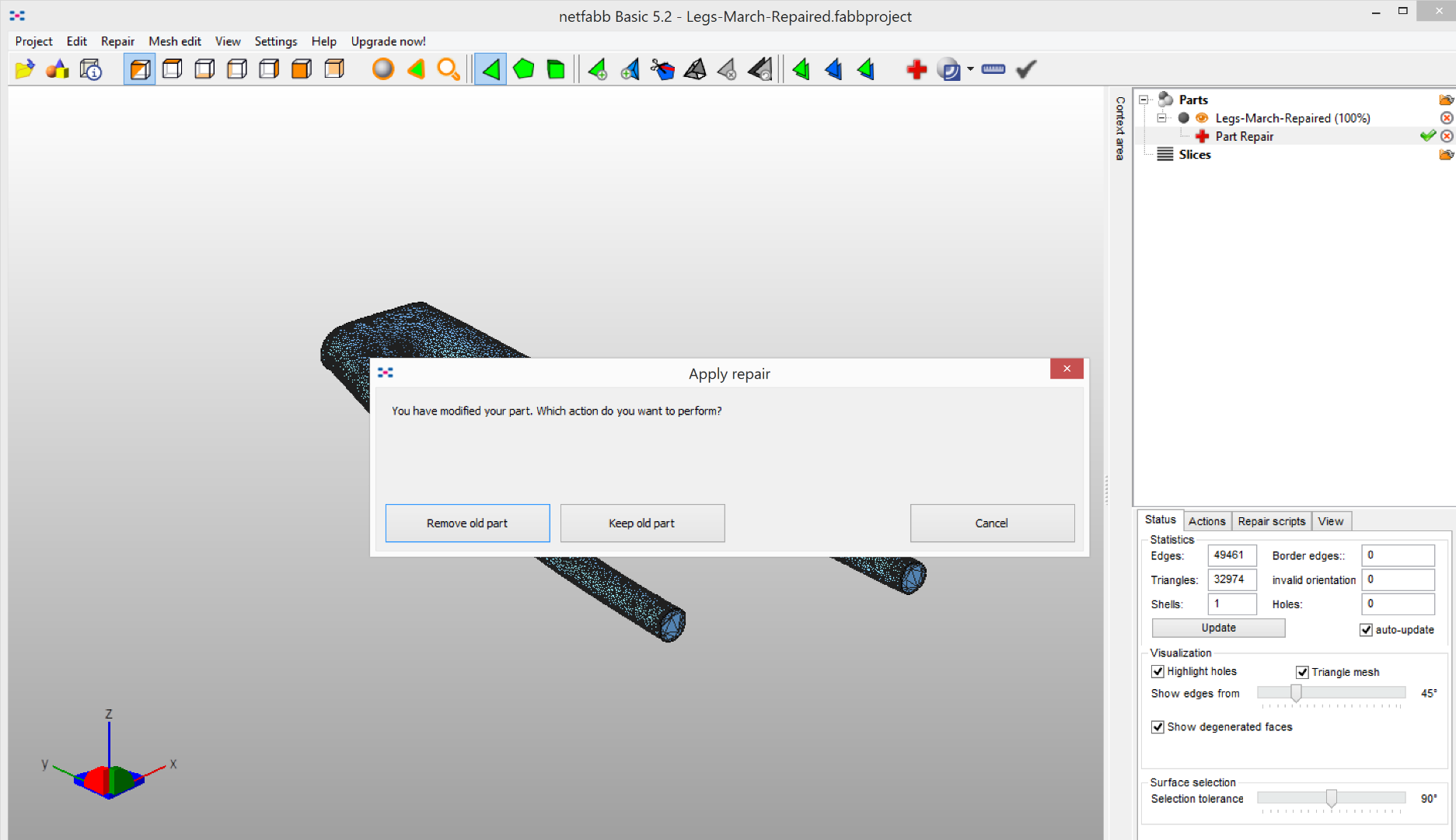This screenshot has width=1456, height=840.
Task: Select the third cube view icon
Action: click(204, 69)
